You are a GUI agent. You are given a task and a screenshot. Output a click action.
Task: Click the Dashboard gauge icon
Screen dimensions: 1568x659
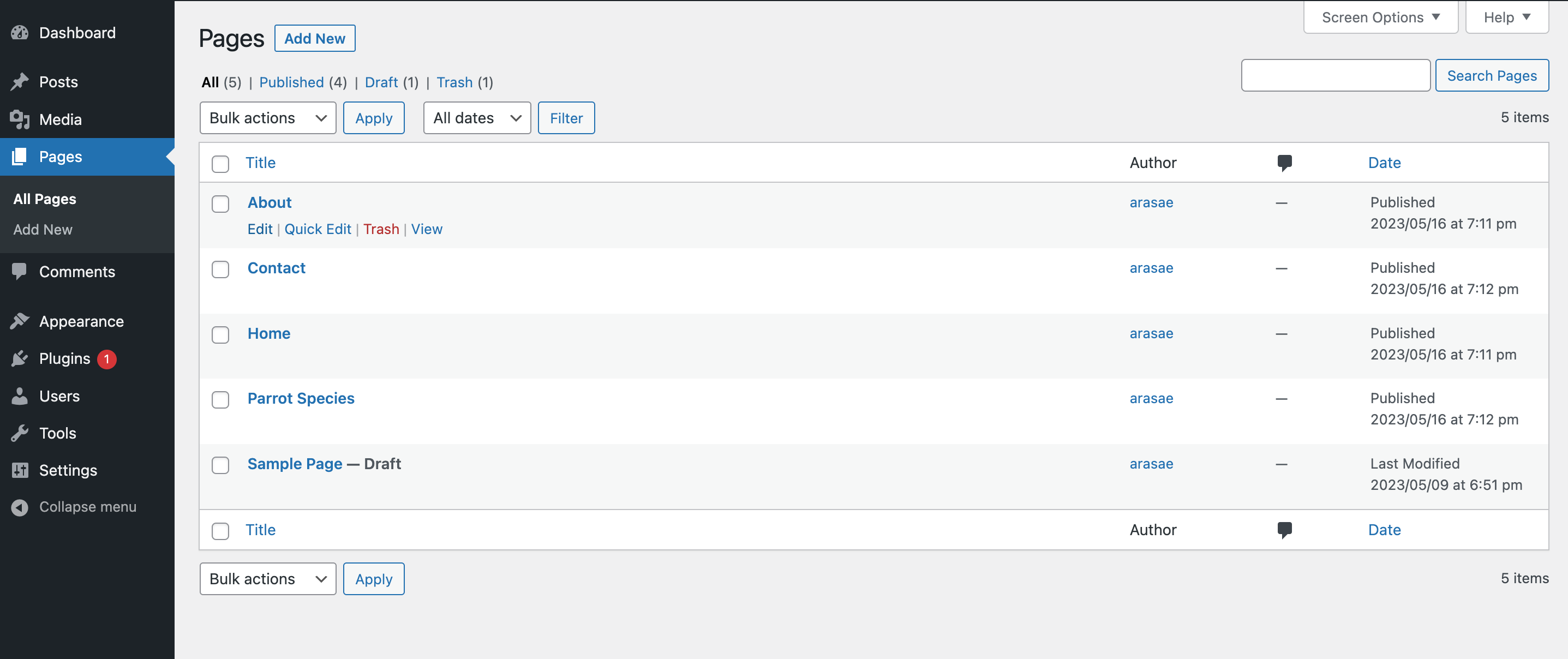(x=20, y=33)
